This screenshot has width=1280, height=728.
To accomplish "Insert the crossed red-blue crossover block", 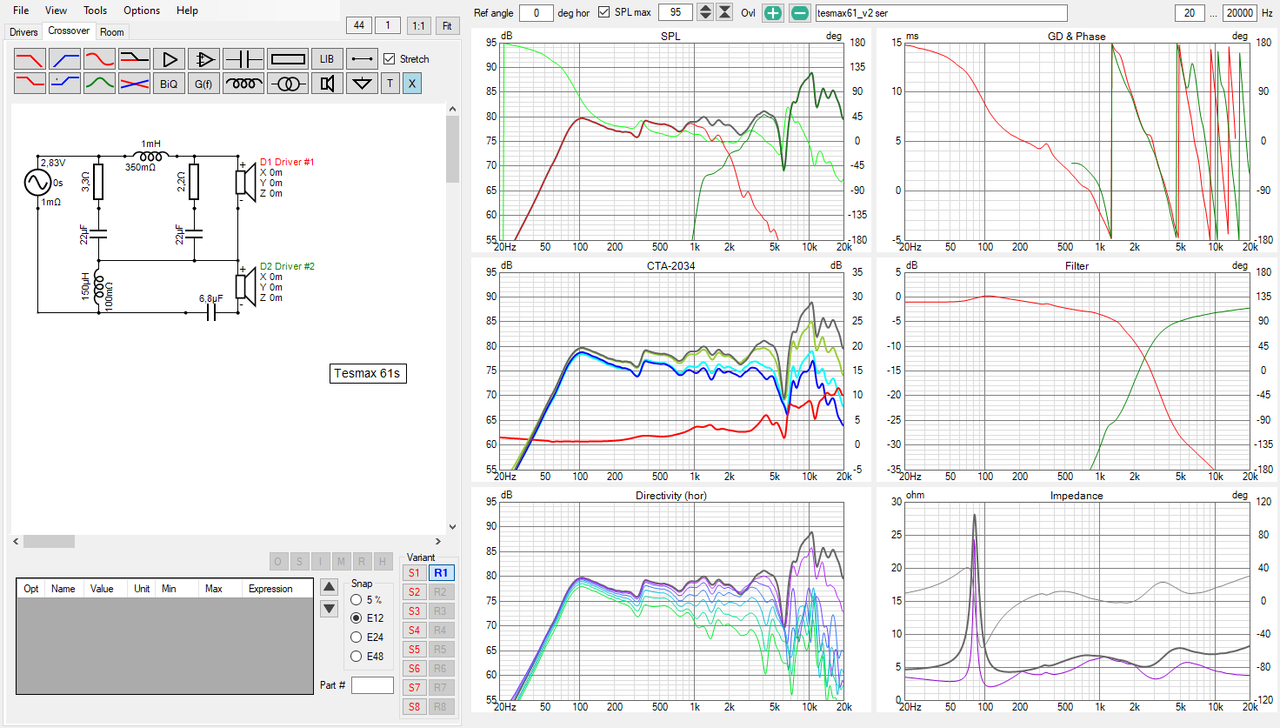I will point(135,84).
